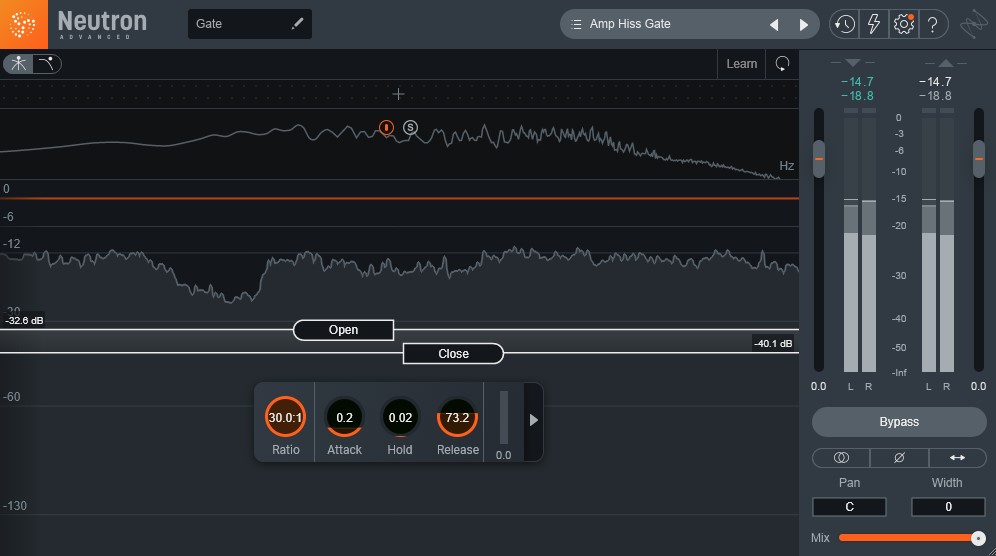Image resolution: width=996 pixels, height=556 pixels.
Task: Toggle the orange band power icon
Action: [x=386, y=127]
